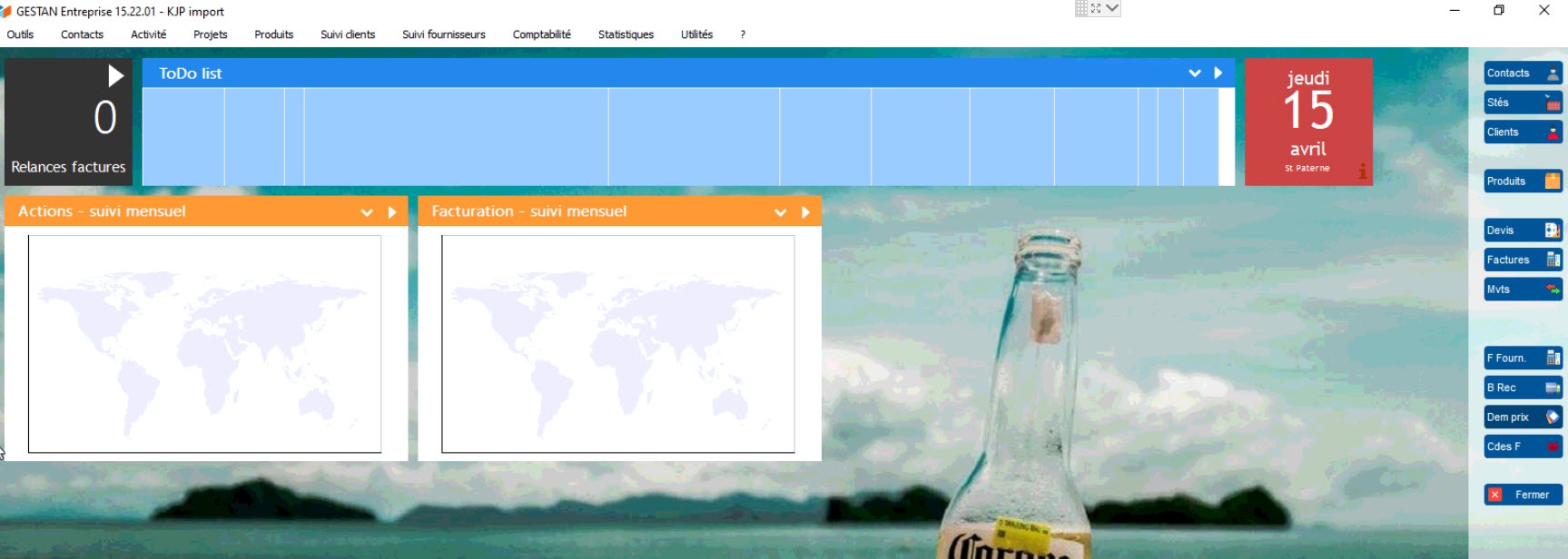Open the Dem prix shortcut

point(1522,417)
